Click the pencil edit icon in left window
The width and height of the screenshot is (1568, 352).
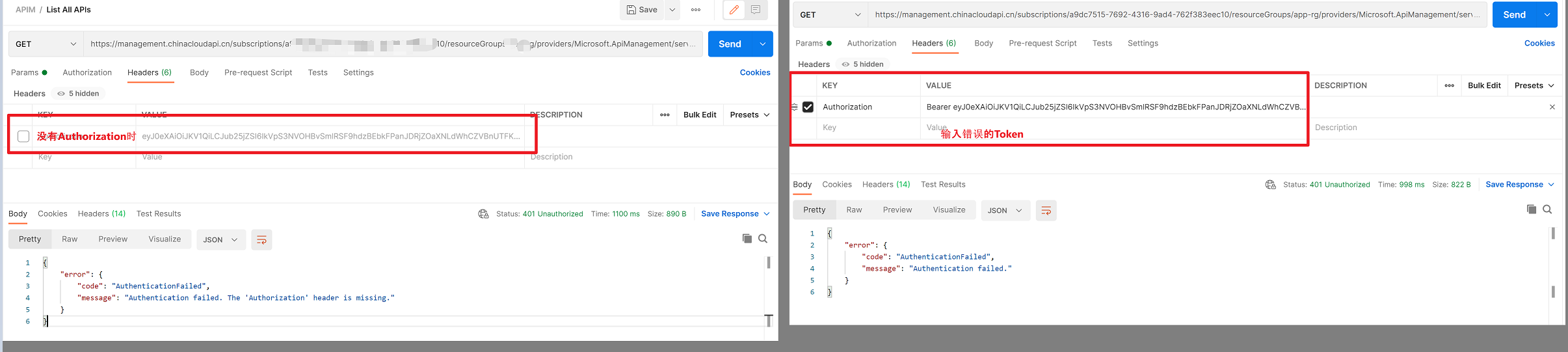point(734,10)
